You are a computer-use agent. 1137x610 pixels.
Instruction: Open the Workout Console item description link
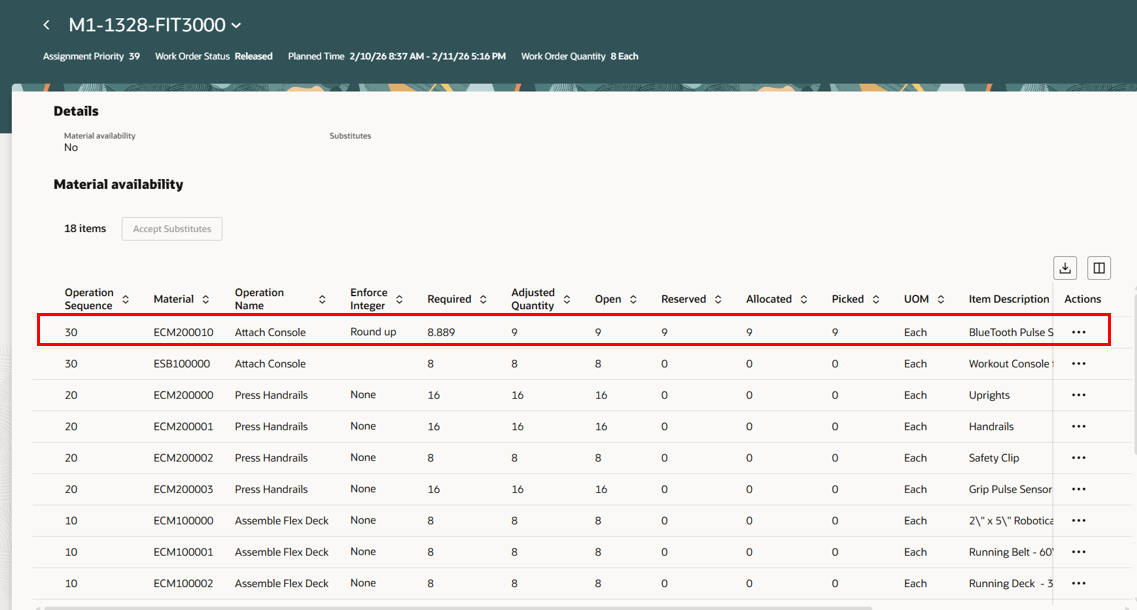tap(1012, 363)
